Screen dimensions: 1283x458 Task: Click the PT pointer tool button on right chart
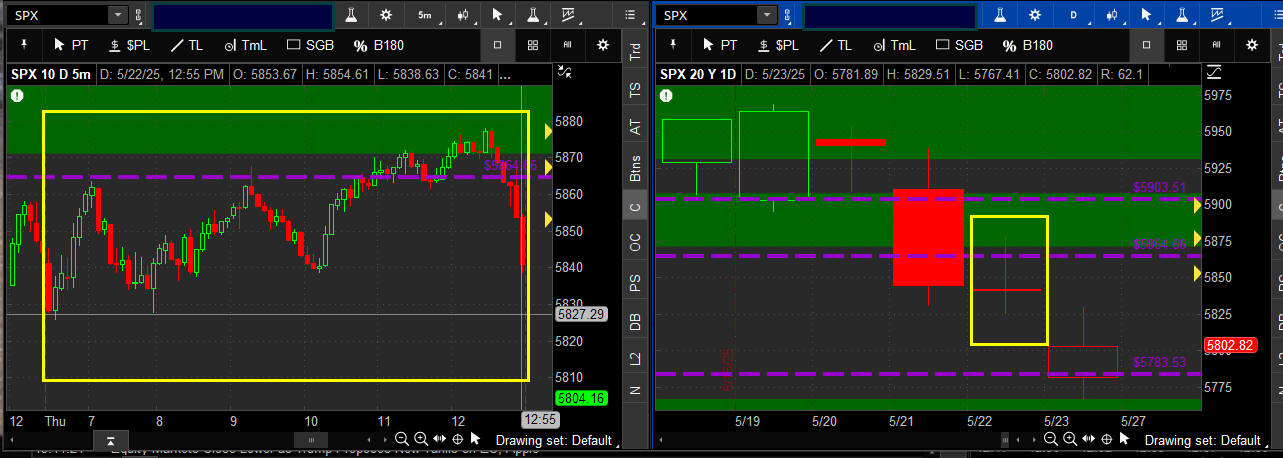[x=719, y=45]
